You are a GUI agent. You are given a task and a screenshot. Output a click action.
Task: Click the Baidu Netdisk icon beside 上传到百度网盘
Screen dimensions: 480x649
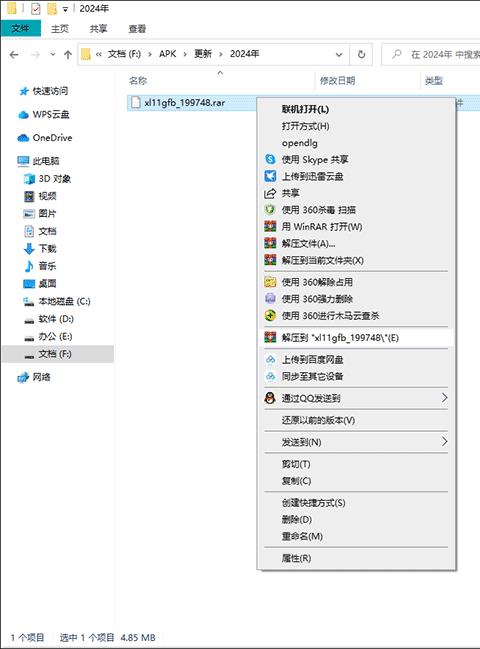coord(270,359)
